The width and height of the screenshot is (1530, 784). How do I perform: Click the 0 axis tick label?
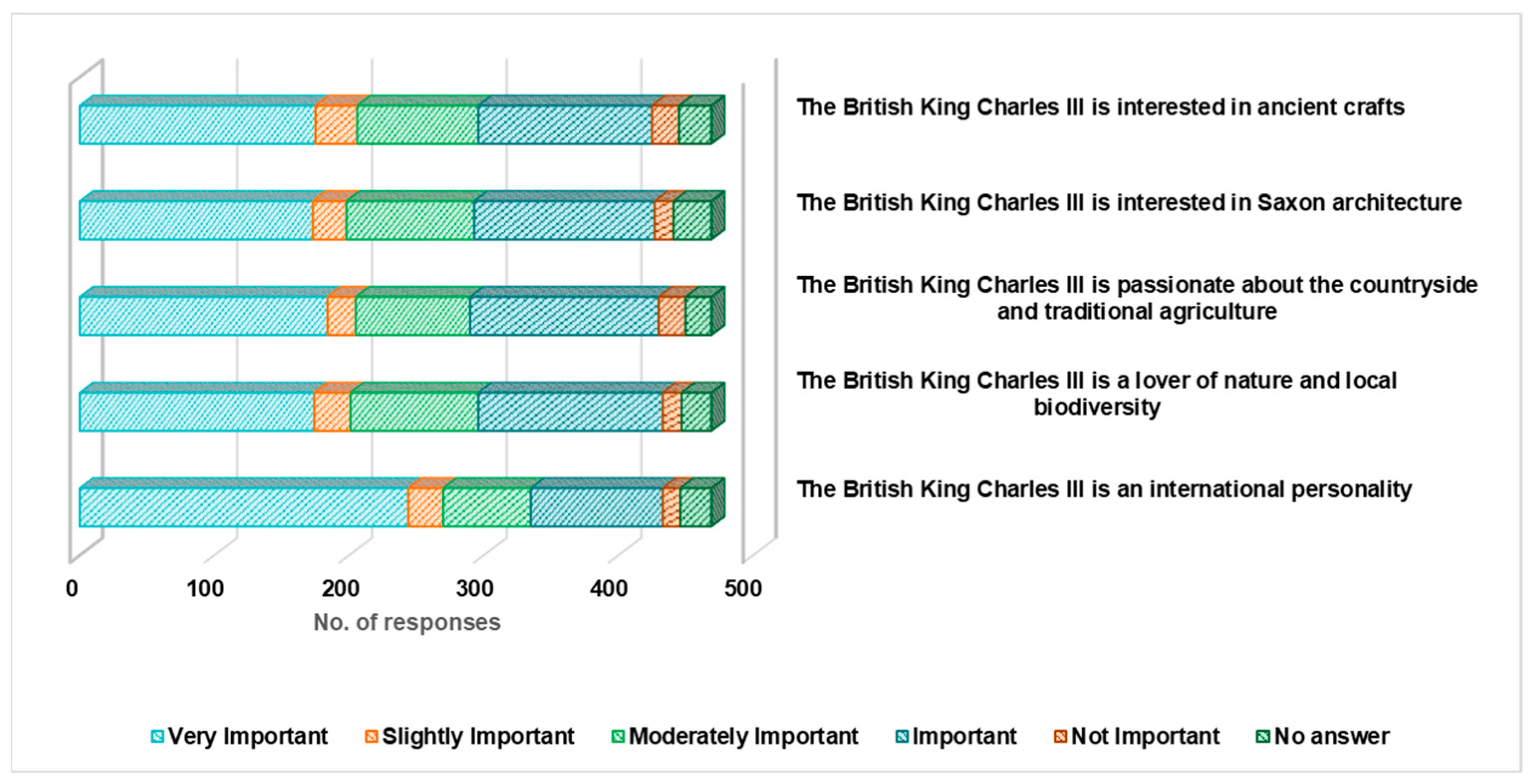71,589
